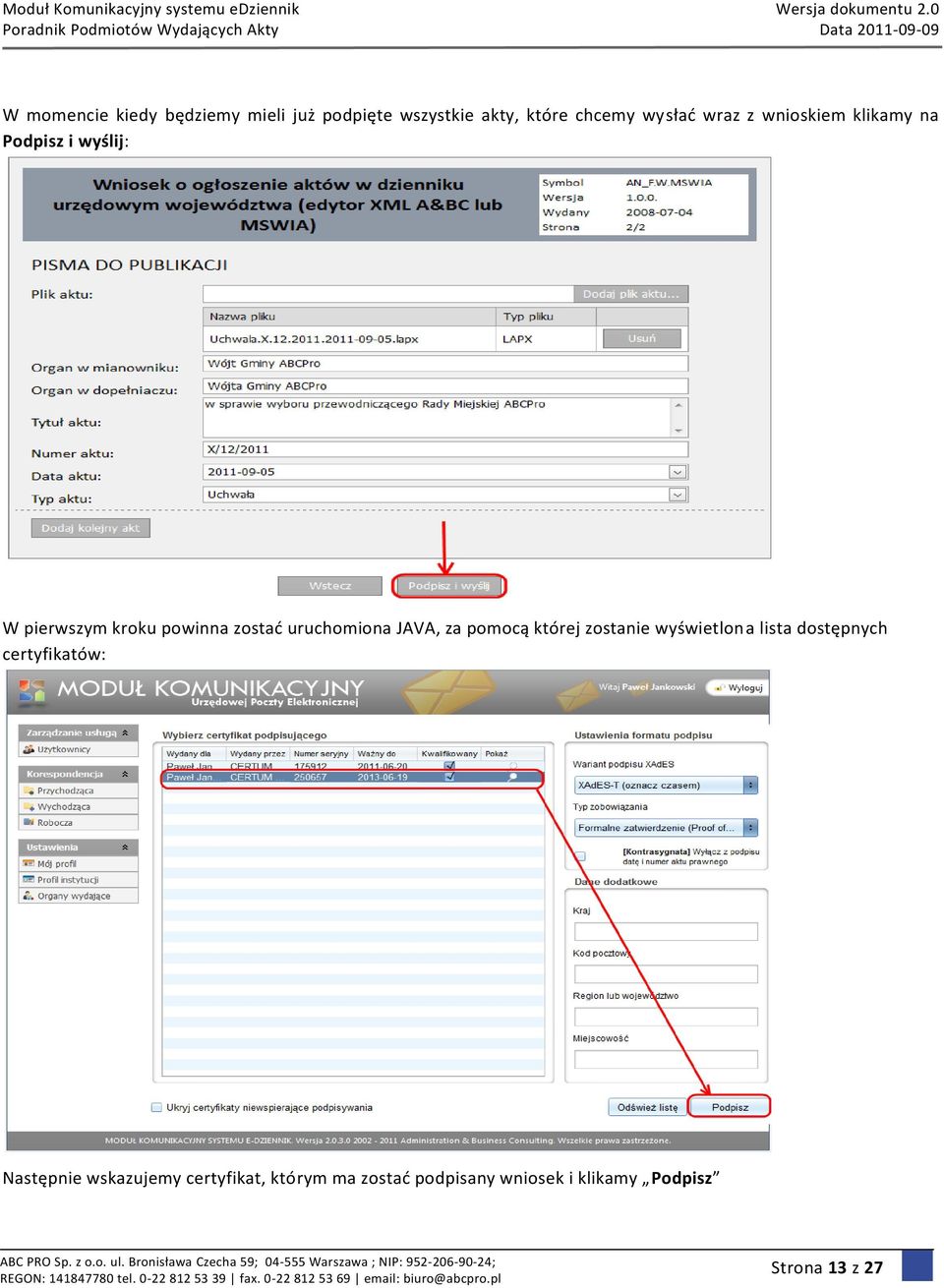Click the Kwalifikowany column header

449,753
